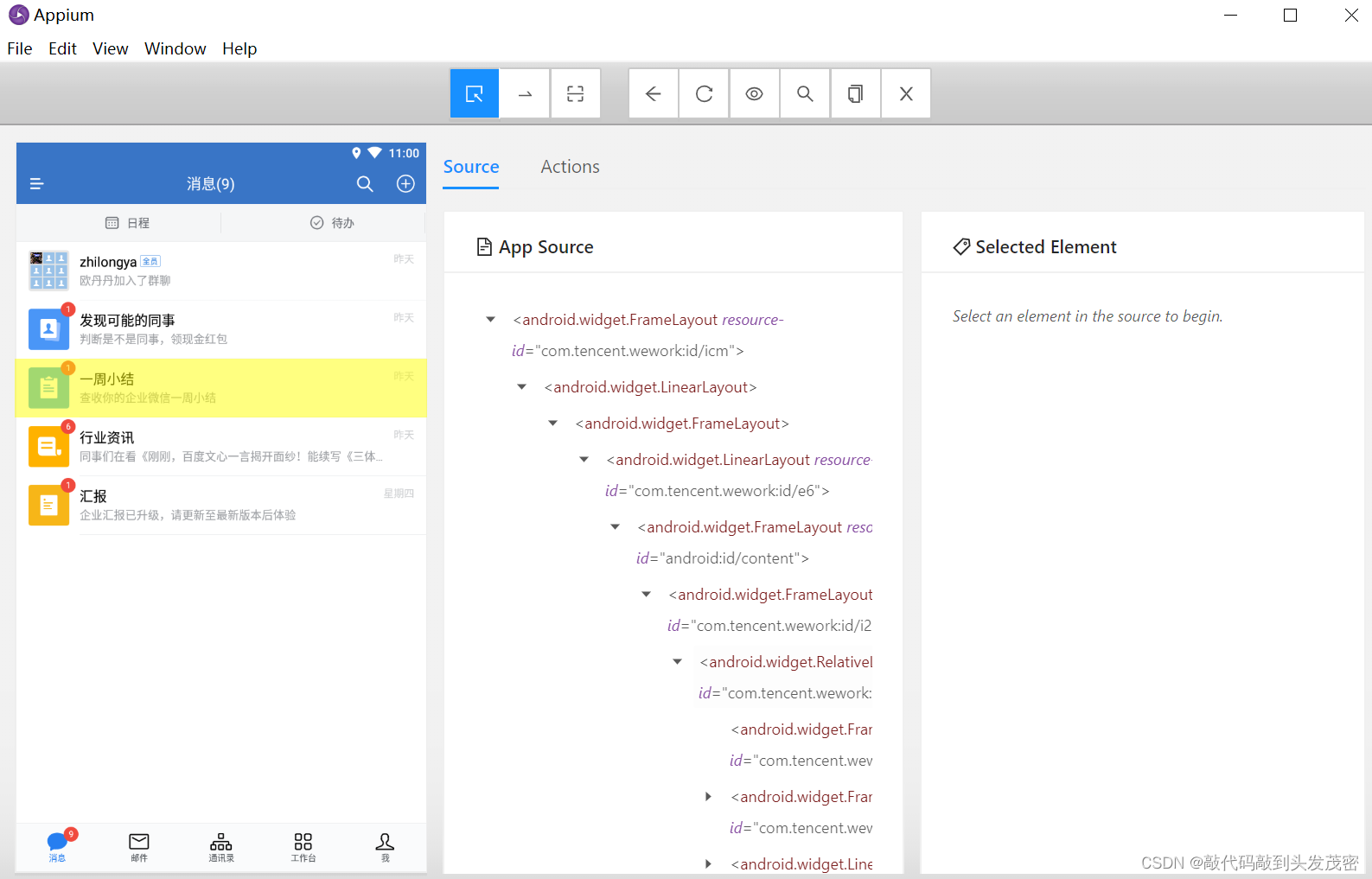Open the 待办 to-do tab in phone
This screenshot has width=1372, height=879.
(332, 223)
